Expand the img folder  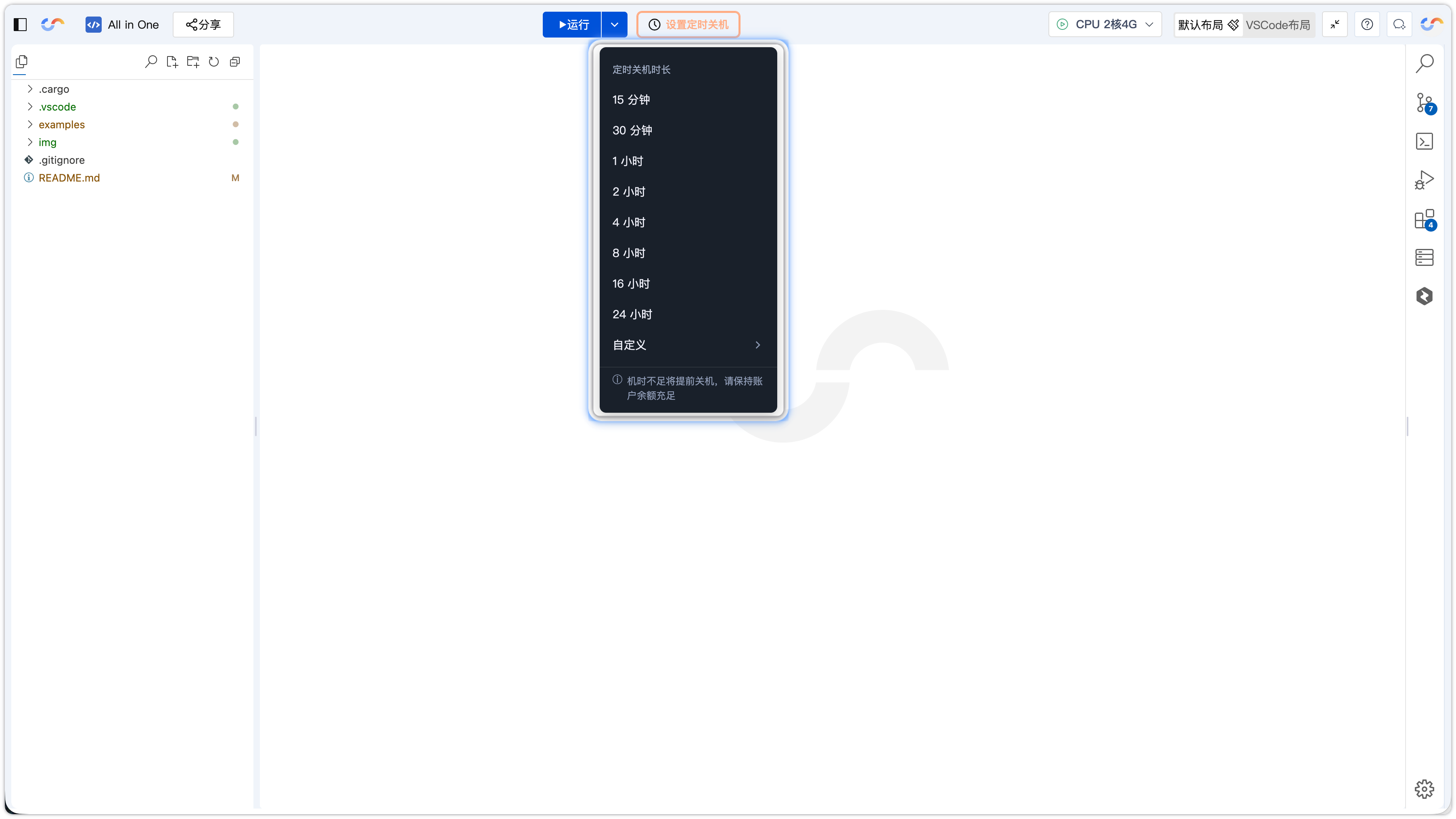point(132,142)
